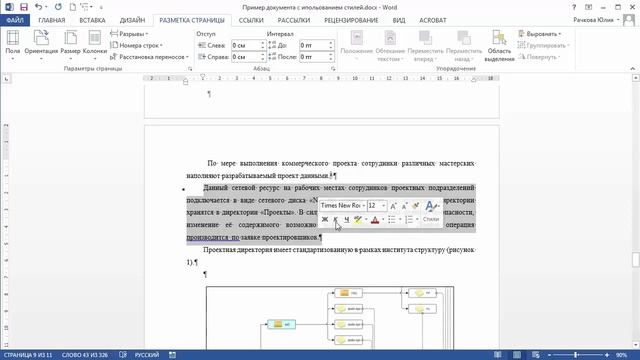The width and height of the screenshot is (640, 360).
Task: Open Абзац paragraph dialog launcher
Action: (333, 69)
